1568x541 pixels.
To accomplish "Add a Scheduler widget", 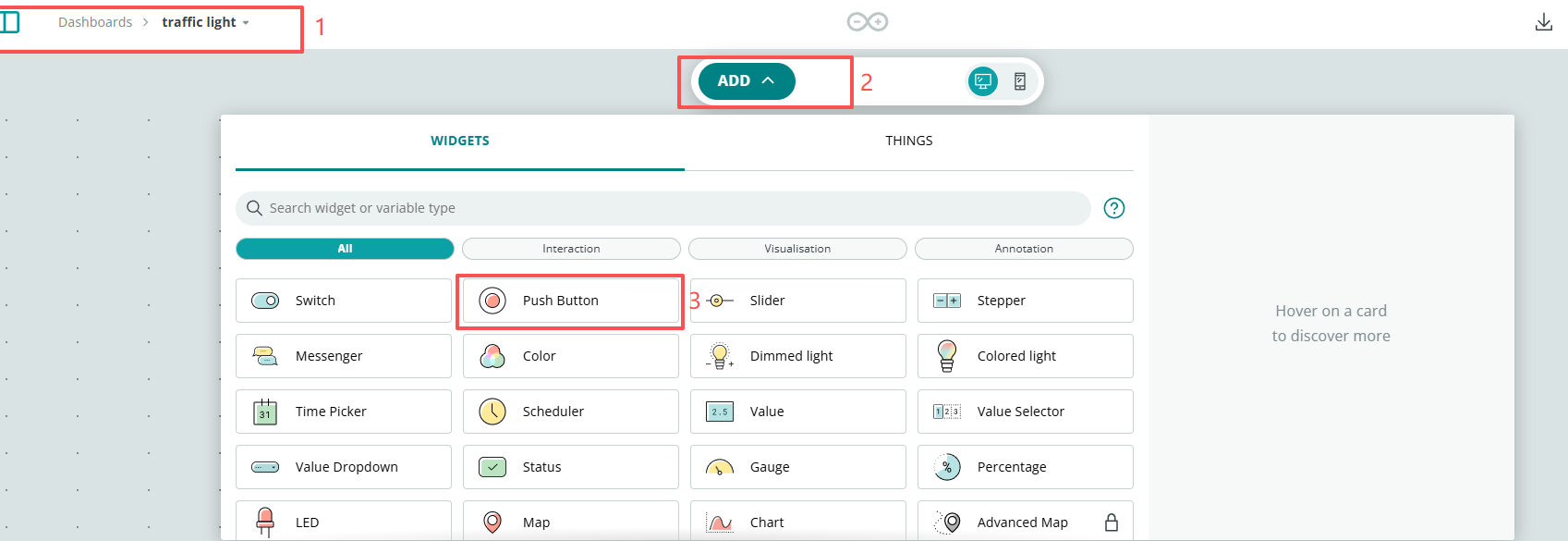I will [x=571, y=412].
